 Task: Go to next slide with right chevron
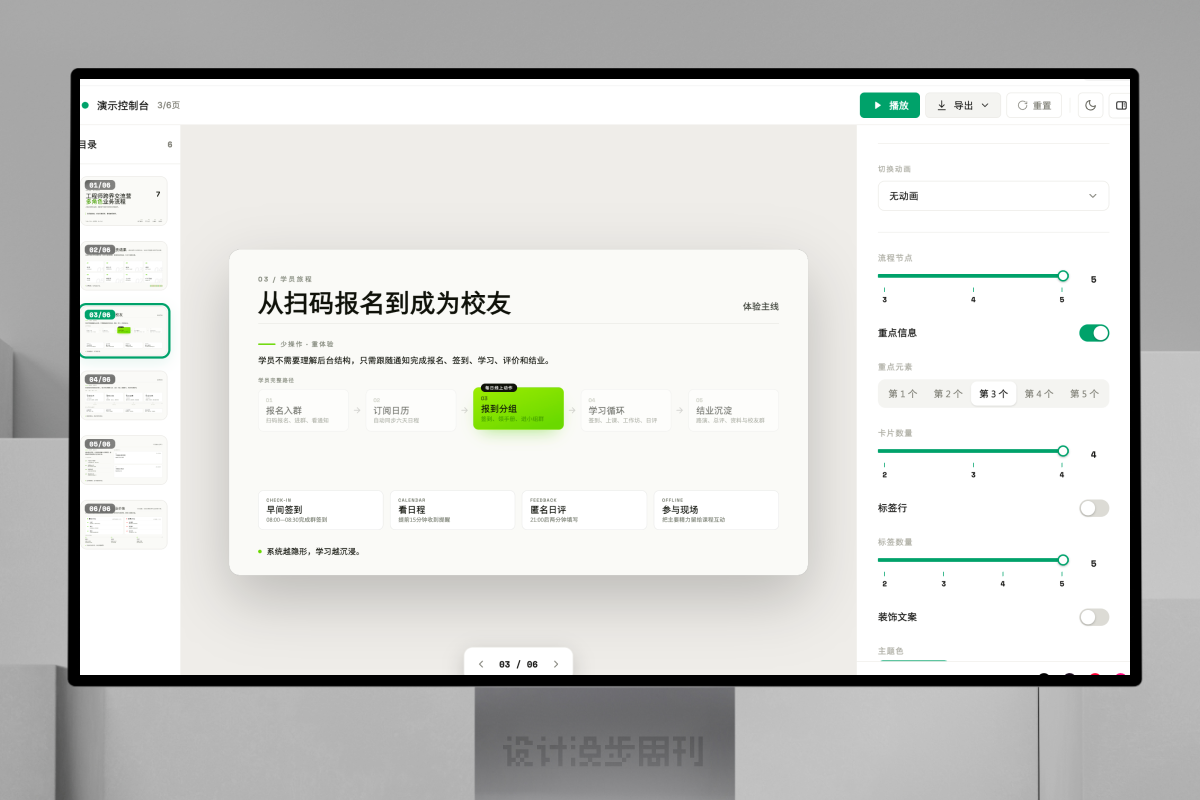pos(556,664)
